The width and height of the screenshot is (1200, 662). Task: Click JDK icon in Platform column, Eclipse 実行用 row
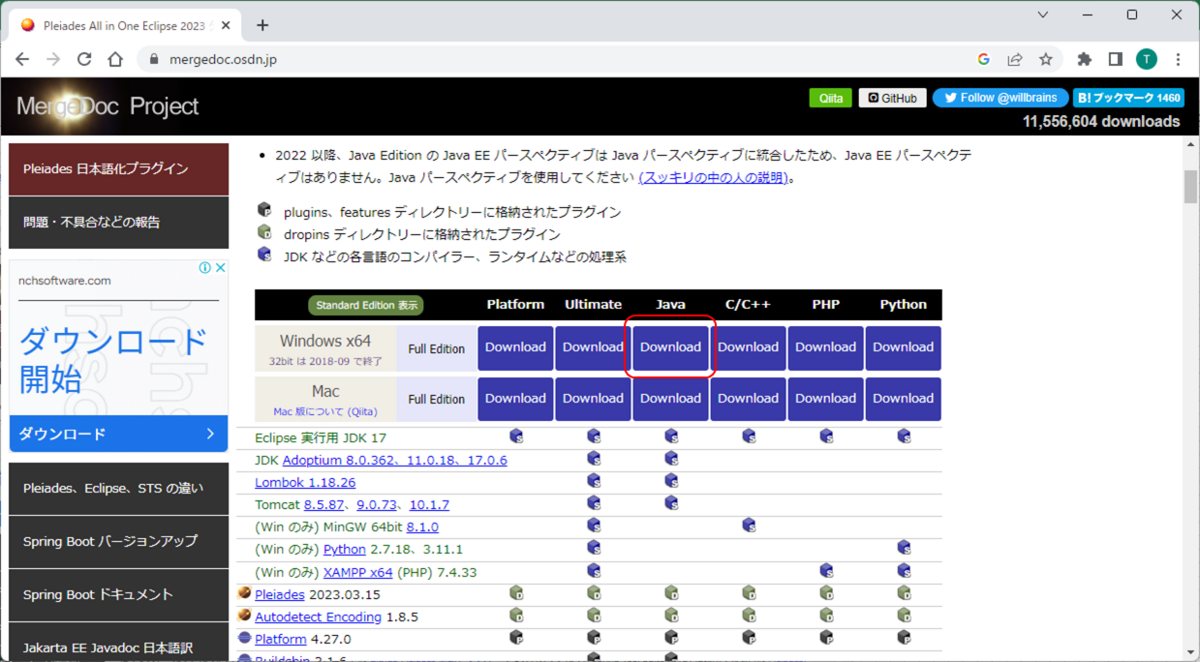point(516,436)
